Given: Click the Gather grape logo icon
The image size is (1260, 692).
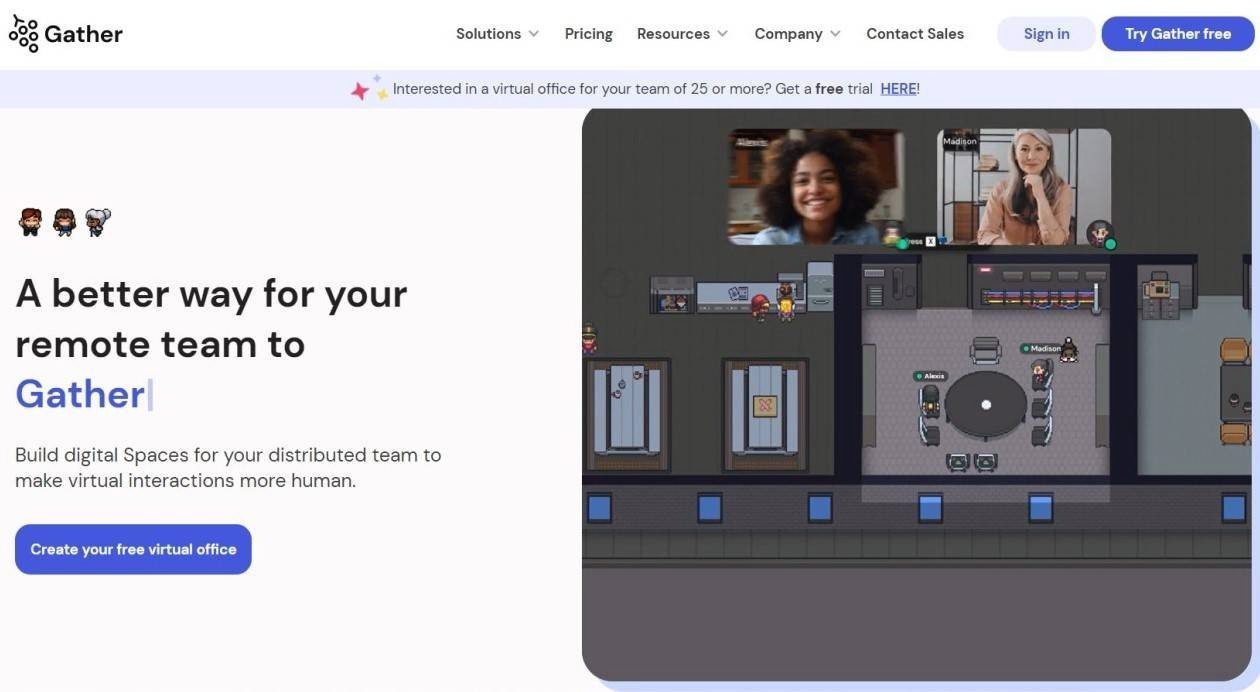Looking at the screenshot, I should 23,33.
